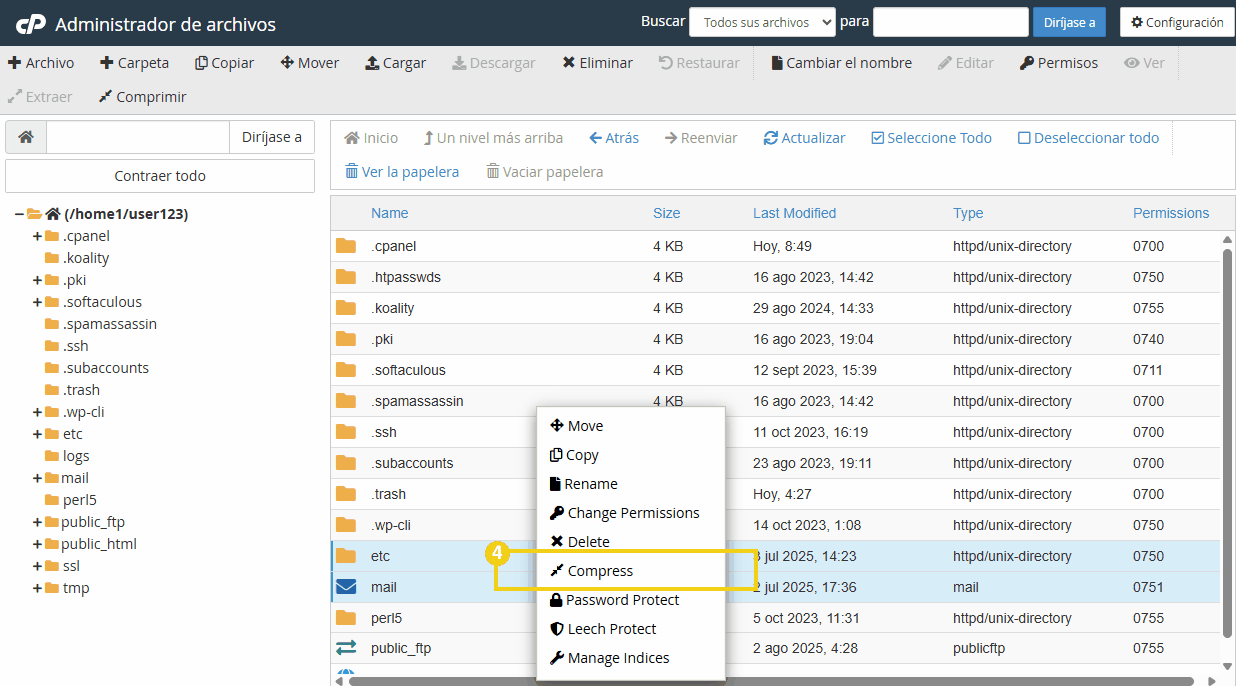
Task: Check Seleccione Todo to select all files
Action: pyautogui.click(x=881, y=138)
